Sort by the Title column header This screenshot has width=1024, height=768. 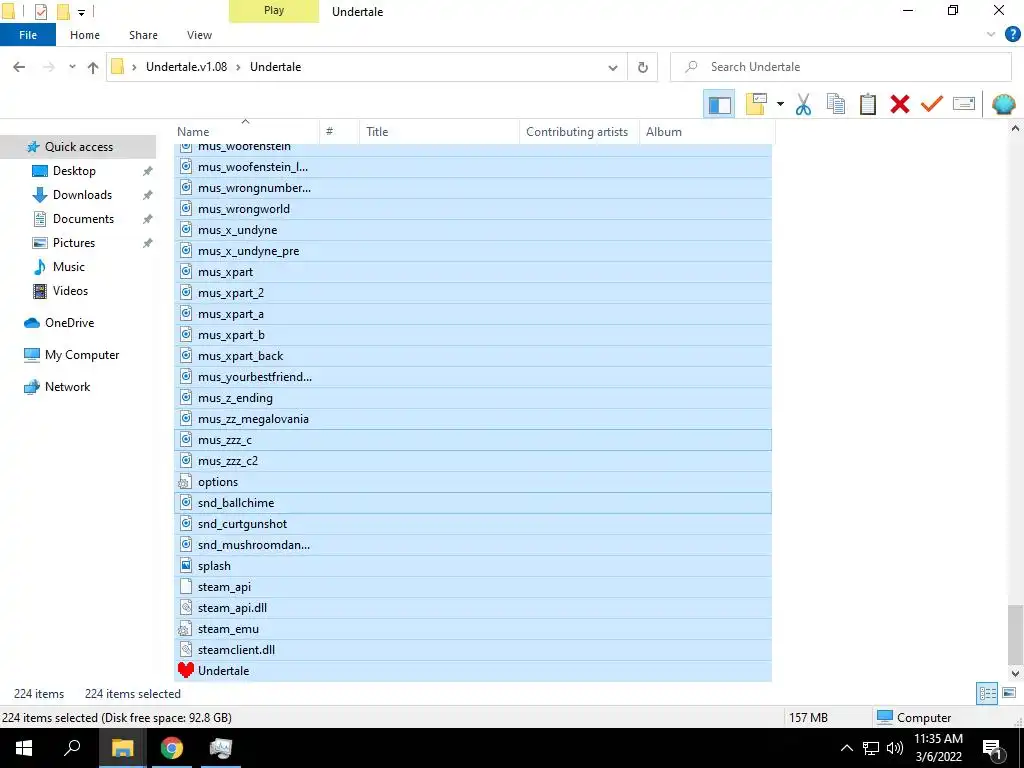point(439,132)
